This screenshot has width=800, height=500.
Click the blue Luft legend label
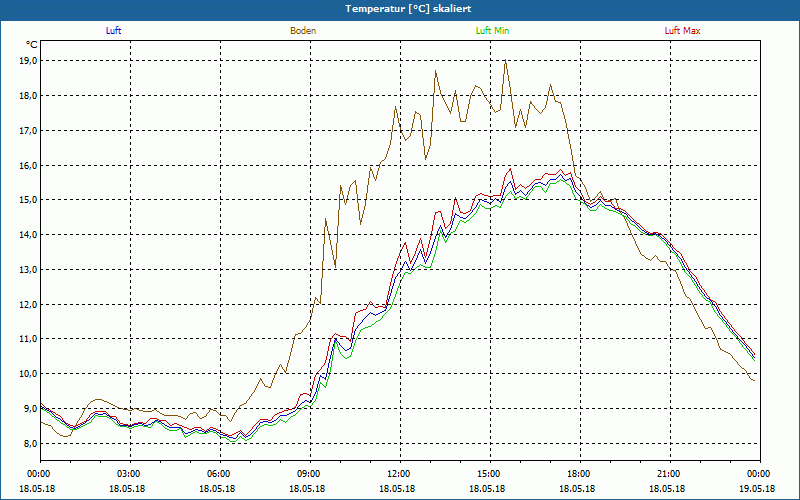point(113,31)
